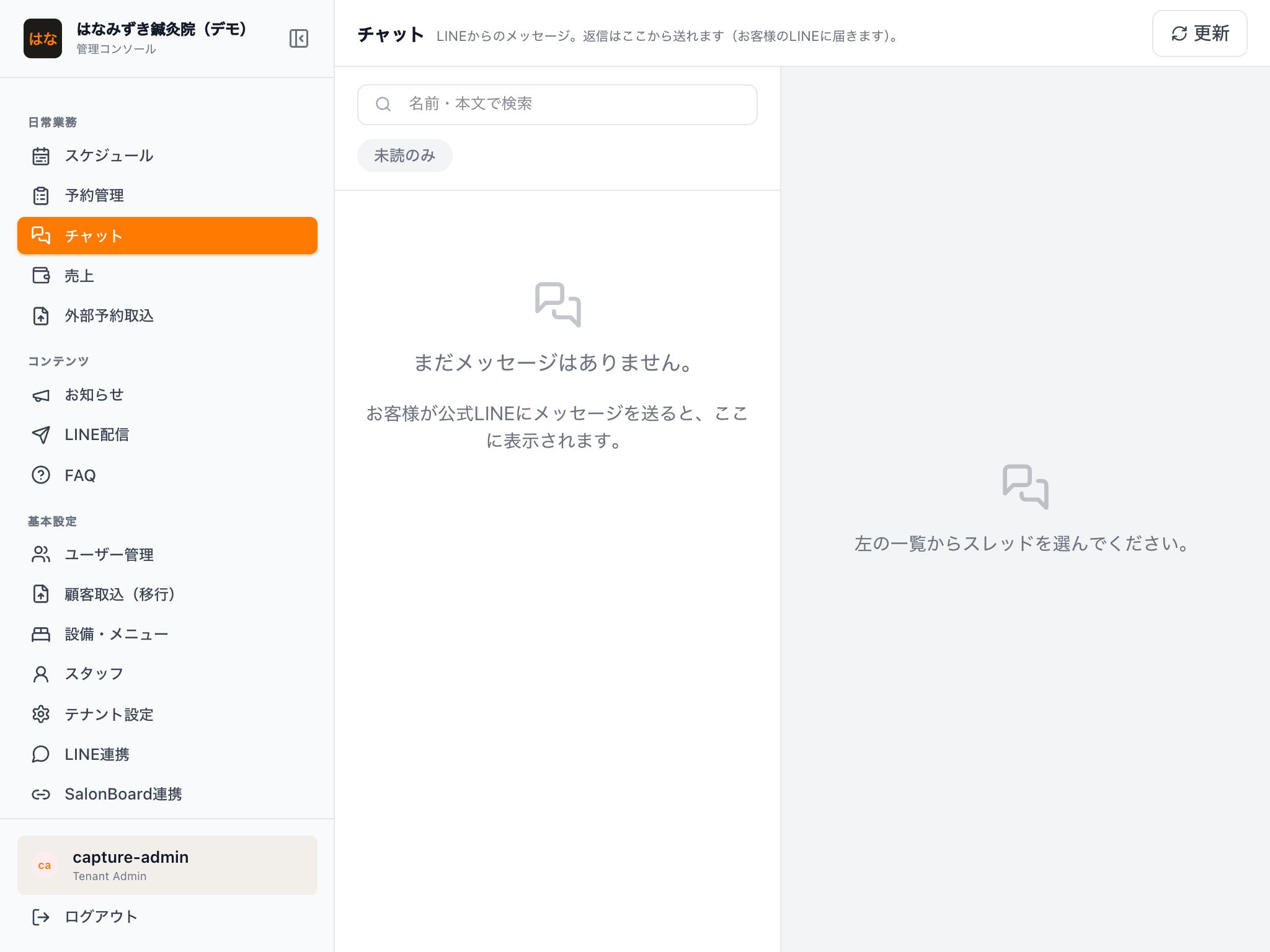Click the チャット page heading

391,35
